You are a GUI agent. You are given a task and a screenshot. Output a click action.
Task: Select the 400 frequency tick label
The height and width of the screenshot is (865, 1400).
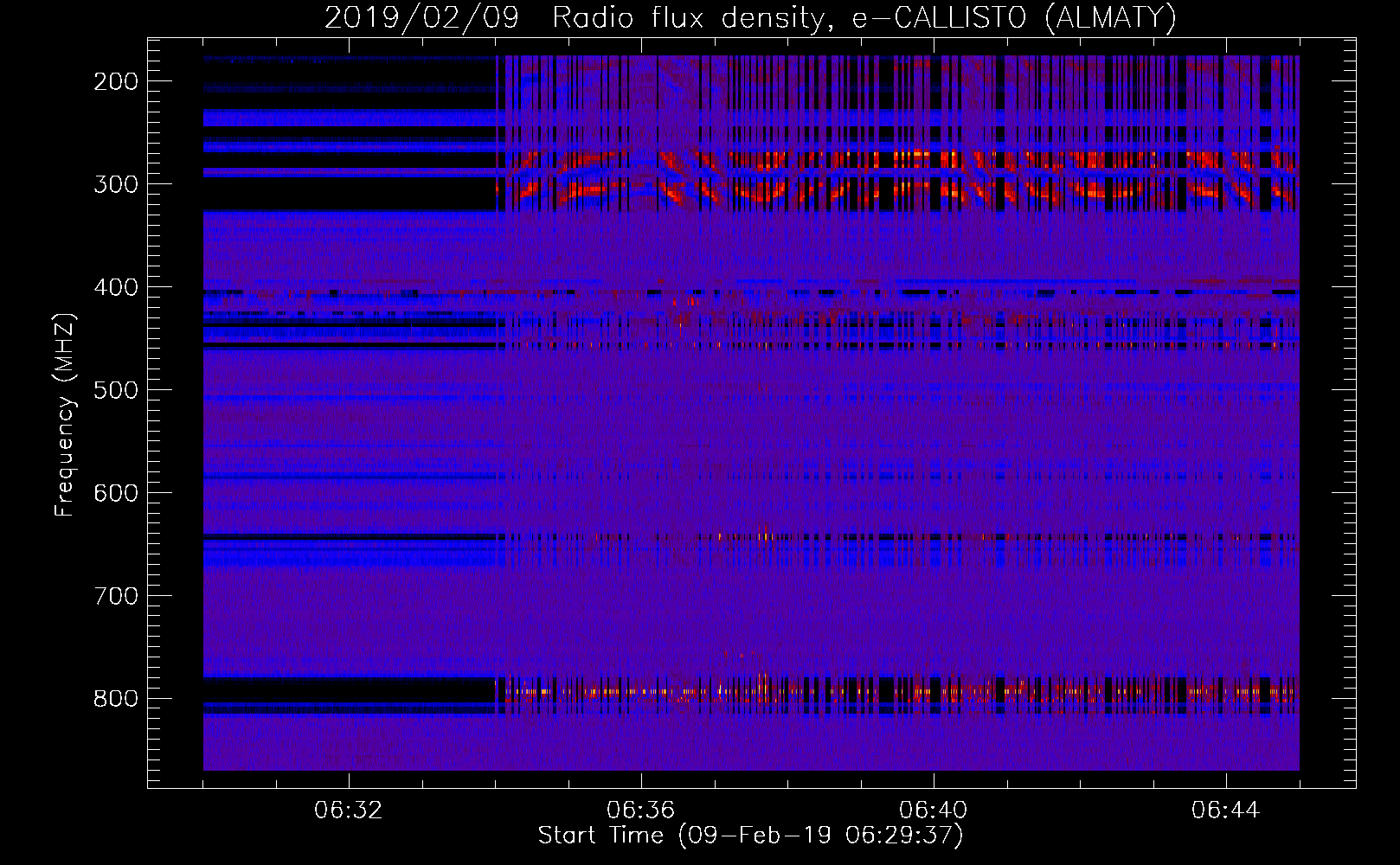(x=116, y=287)
